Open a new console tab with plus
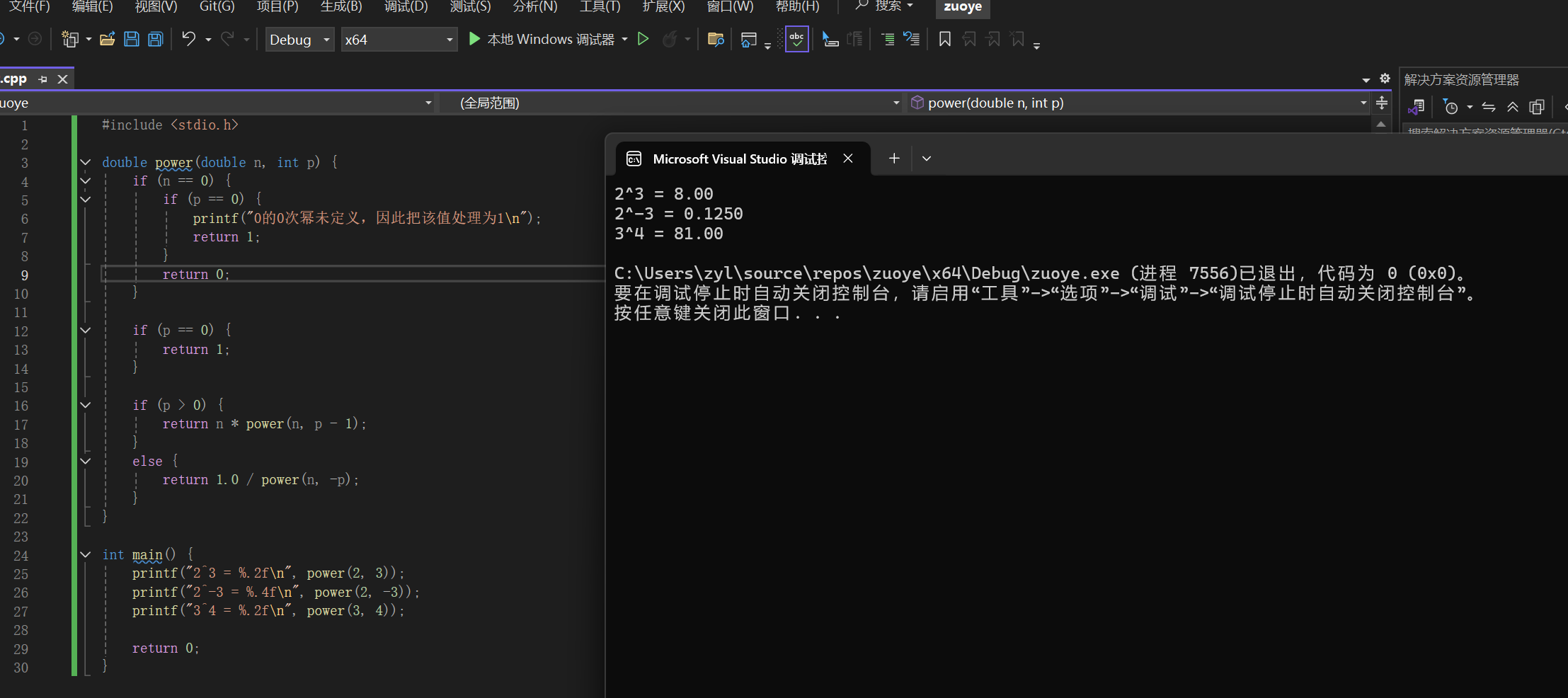 point(894,159)
